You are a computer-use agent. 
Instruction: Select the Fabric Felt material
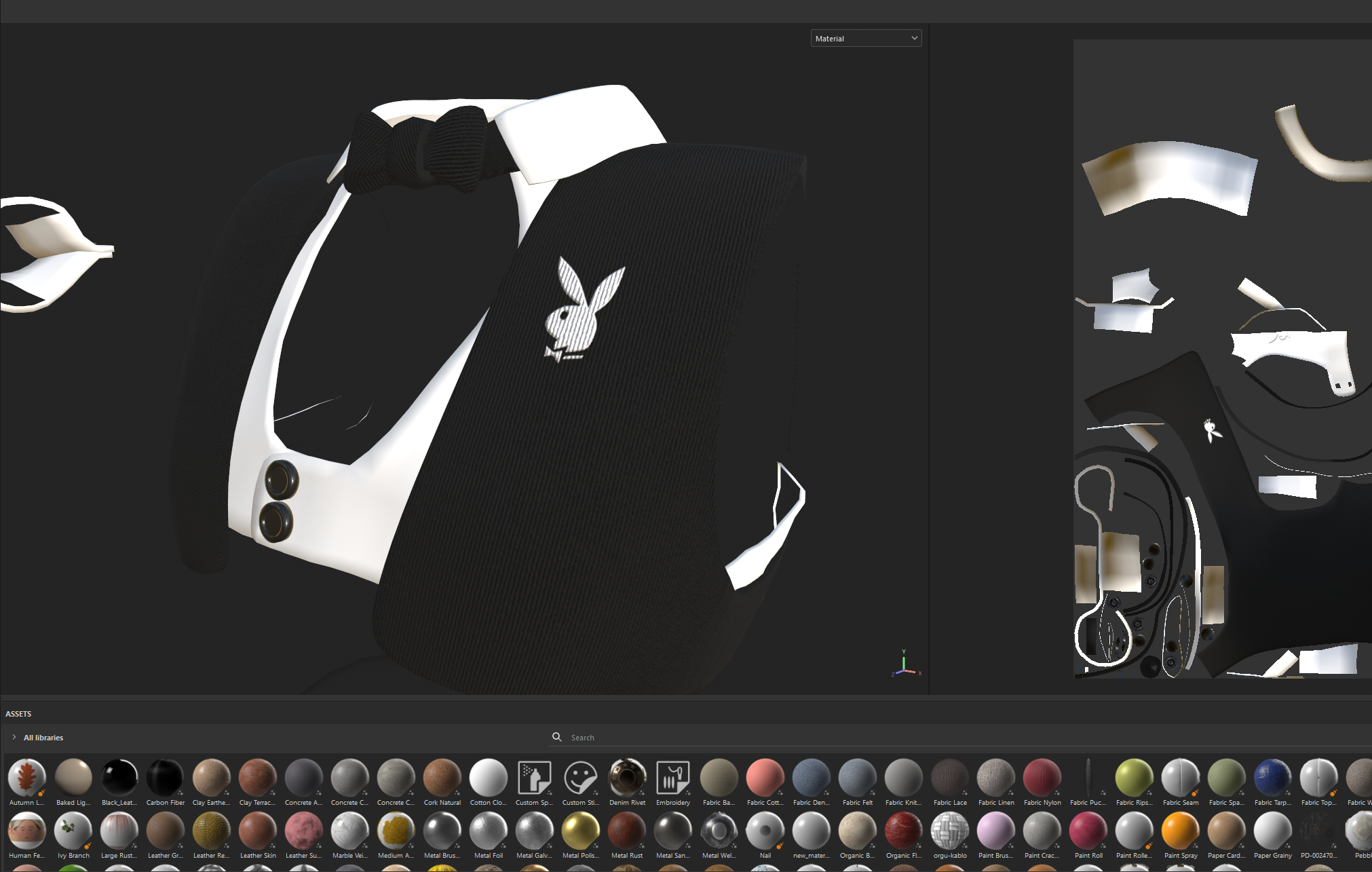857,777
